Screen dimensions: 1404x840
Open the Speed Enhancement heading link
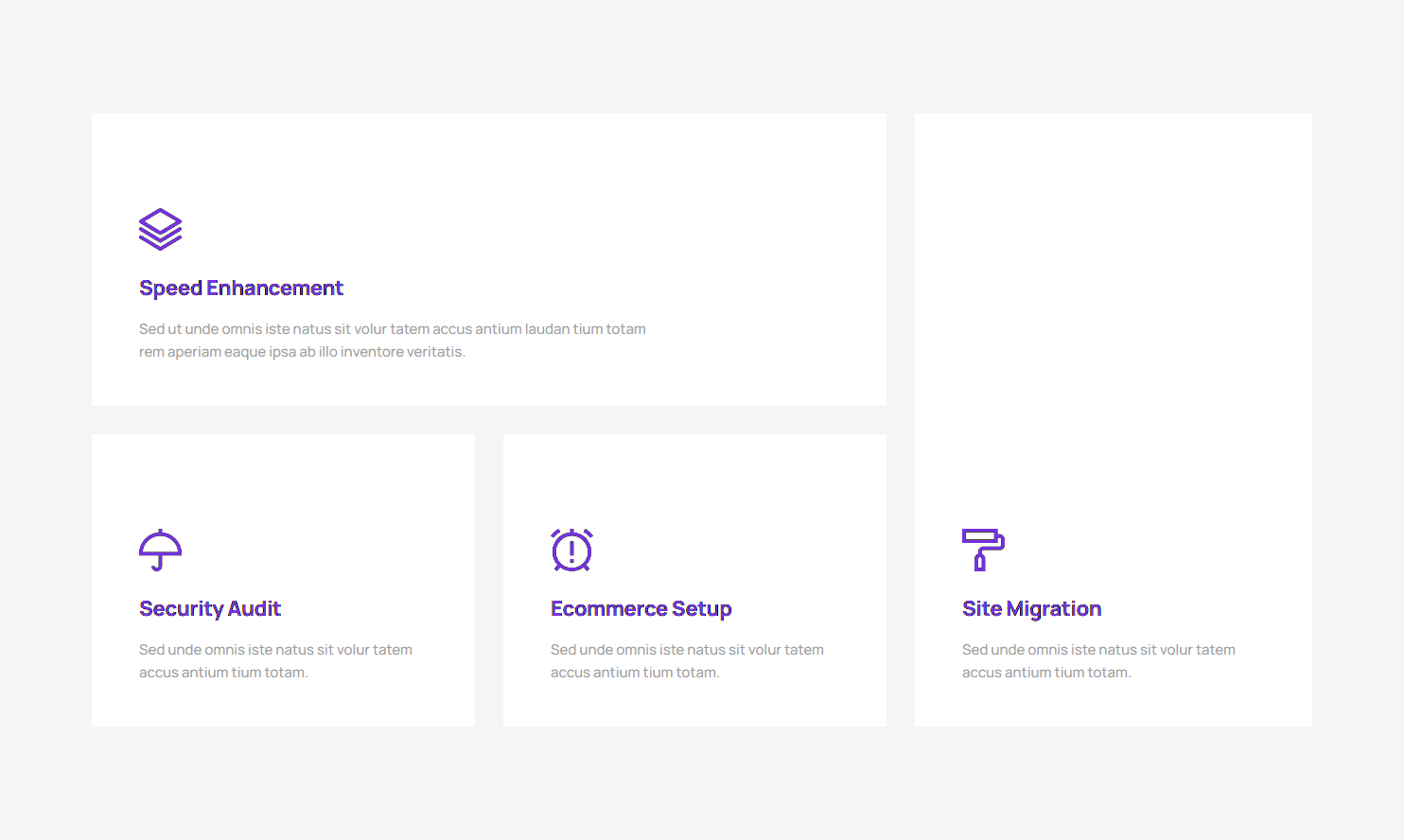[240, 288]
